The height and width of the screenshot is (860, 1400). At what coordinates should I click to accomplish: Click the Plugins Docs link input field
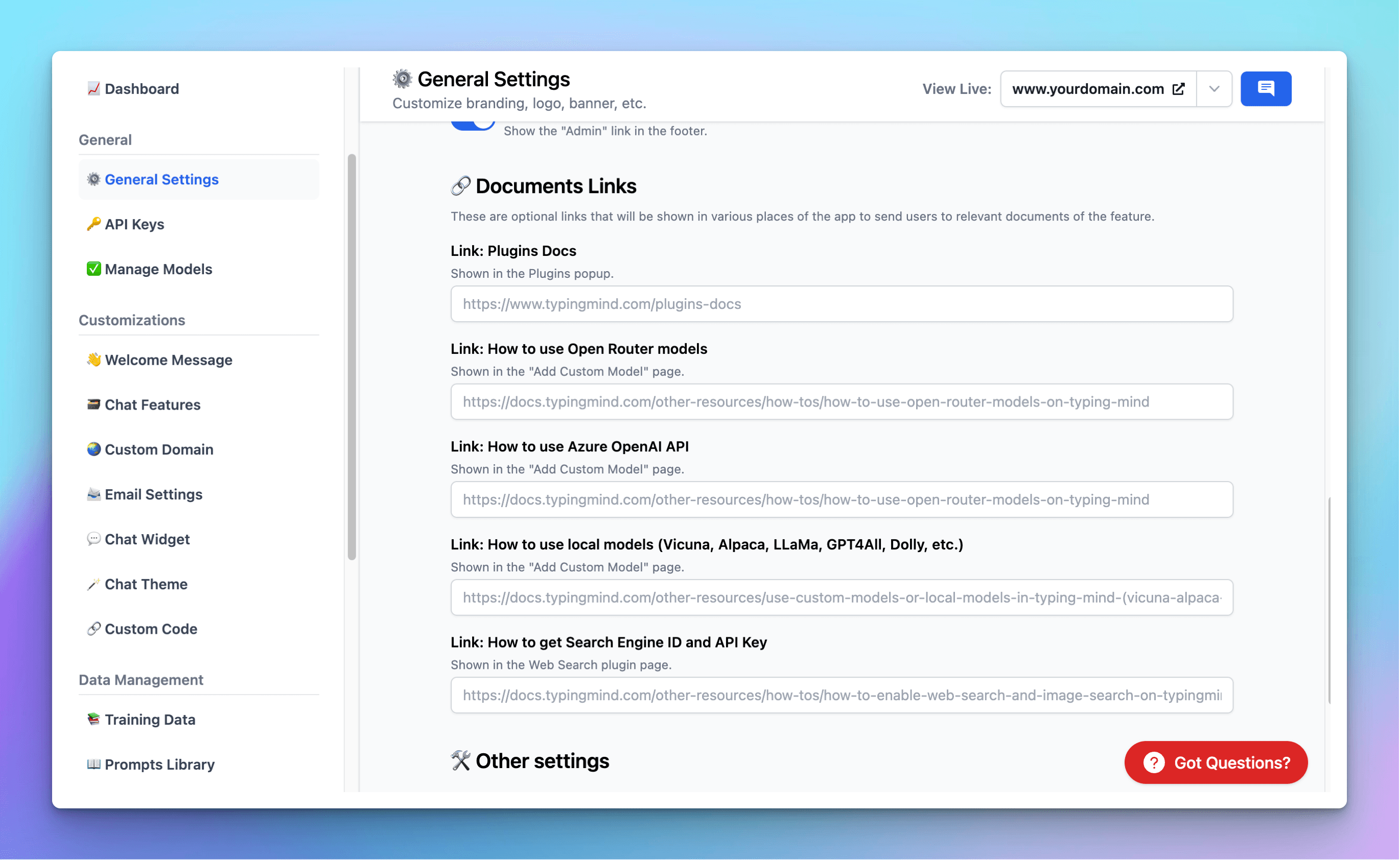[841, 304]
